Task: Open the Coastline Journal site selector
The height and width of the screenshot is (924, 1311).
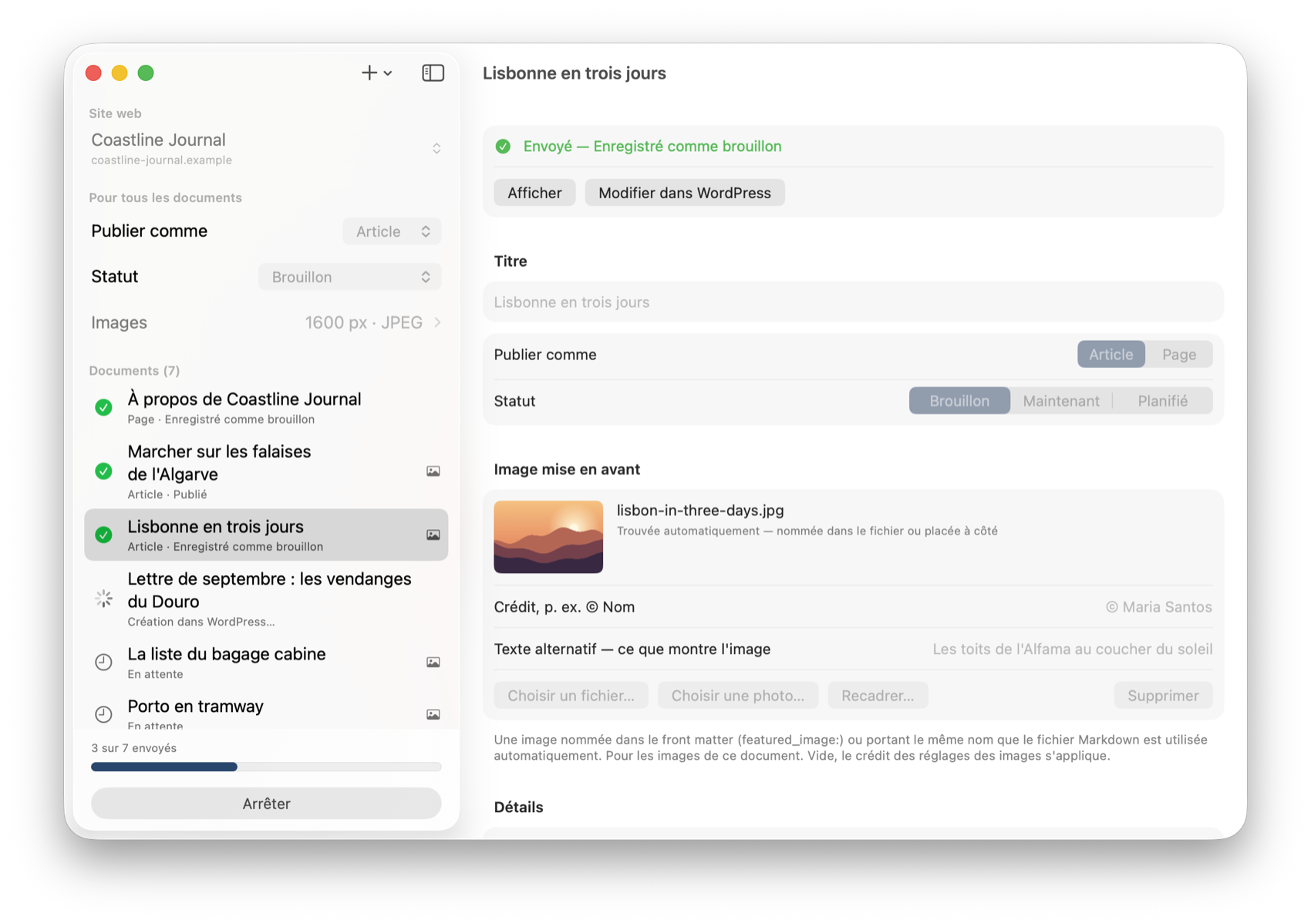Action: [266, 148]
